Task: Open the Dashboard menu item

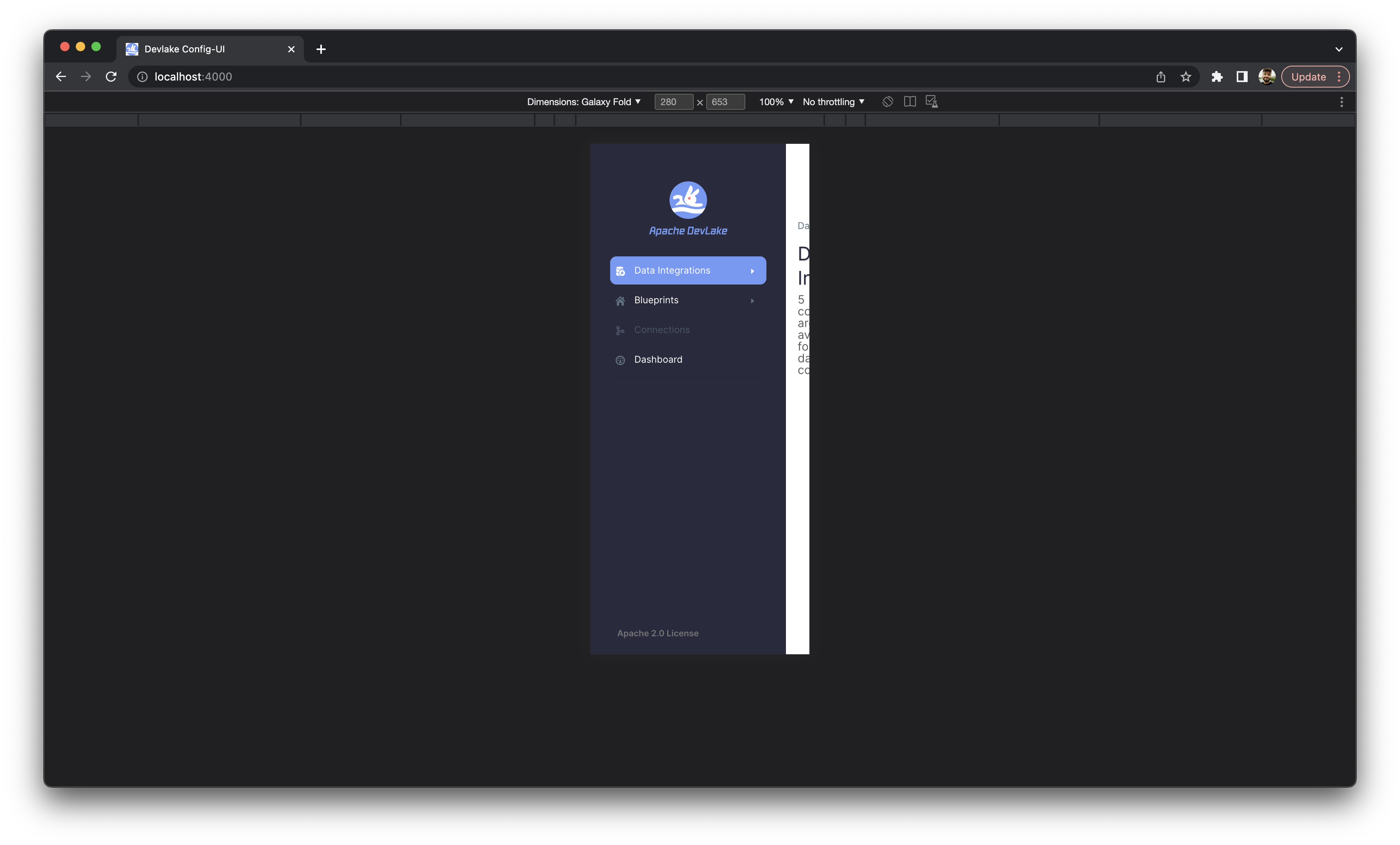Action: 658,360
